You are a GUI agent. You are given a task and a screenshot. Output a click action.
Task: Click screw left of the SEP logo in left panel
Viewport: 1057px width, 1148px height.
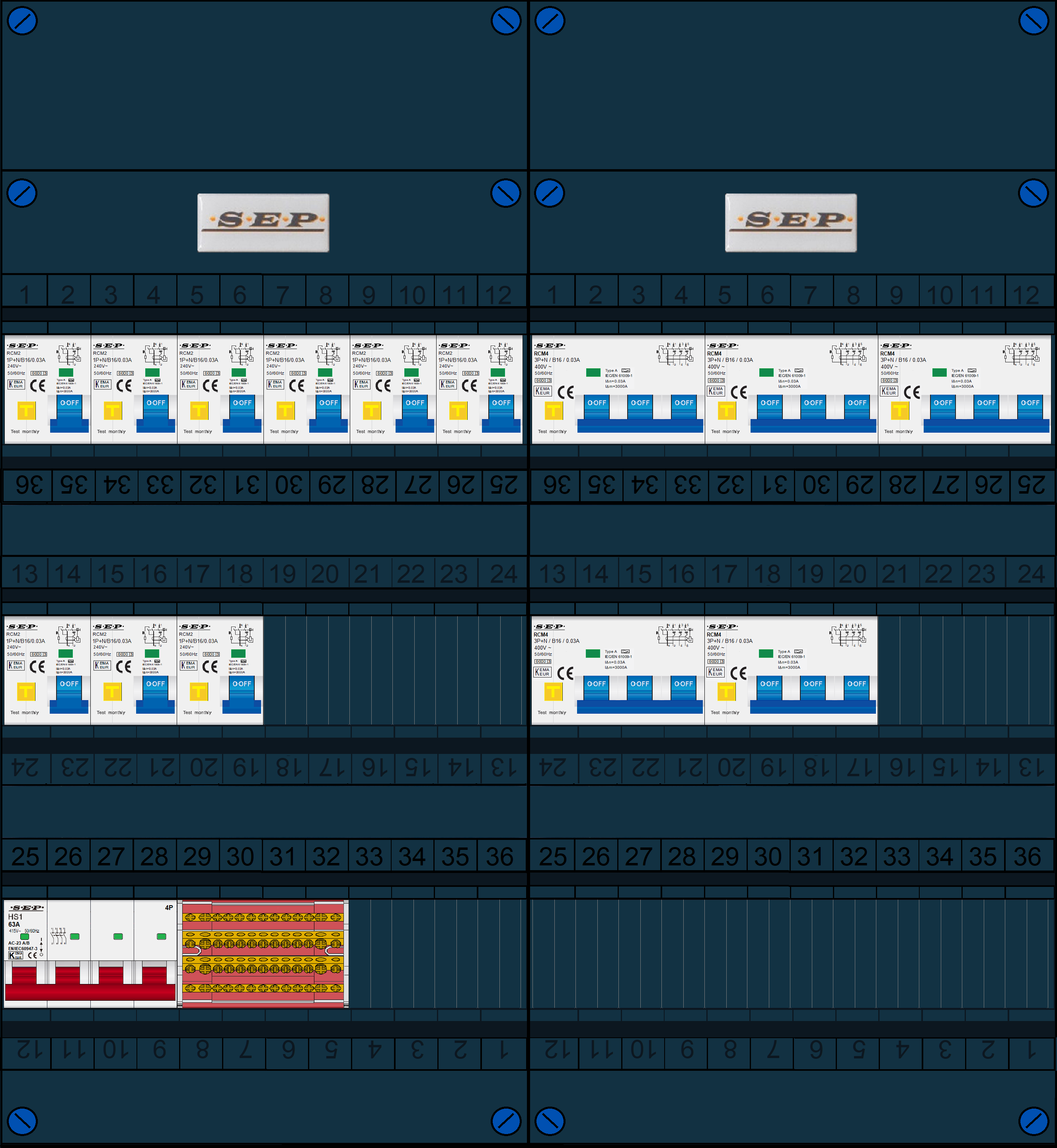pyautogui.click(x=22, y=193)
